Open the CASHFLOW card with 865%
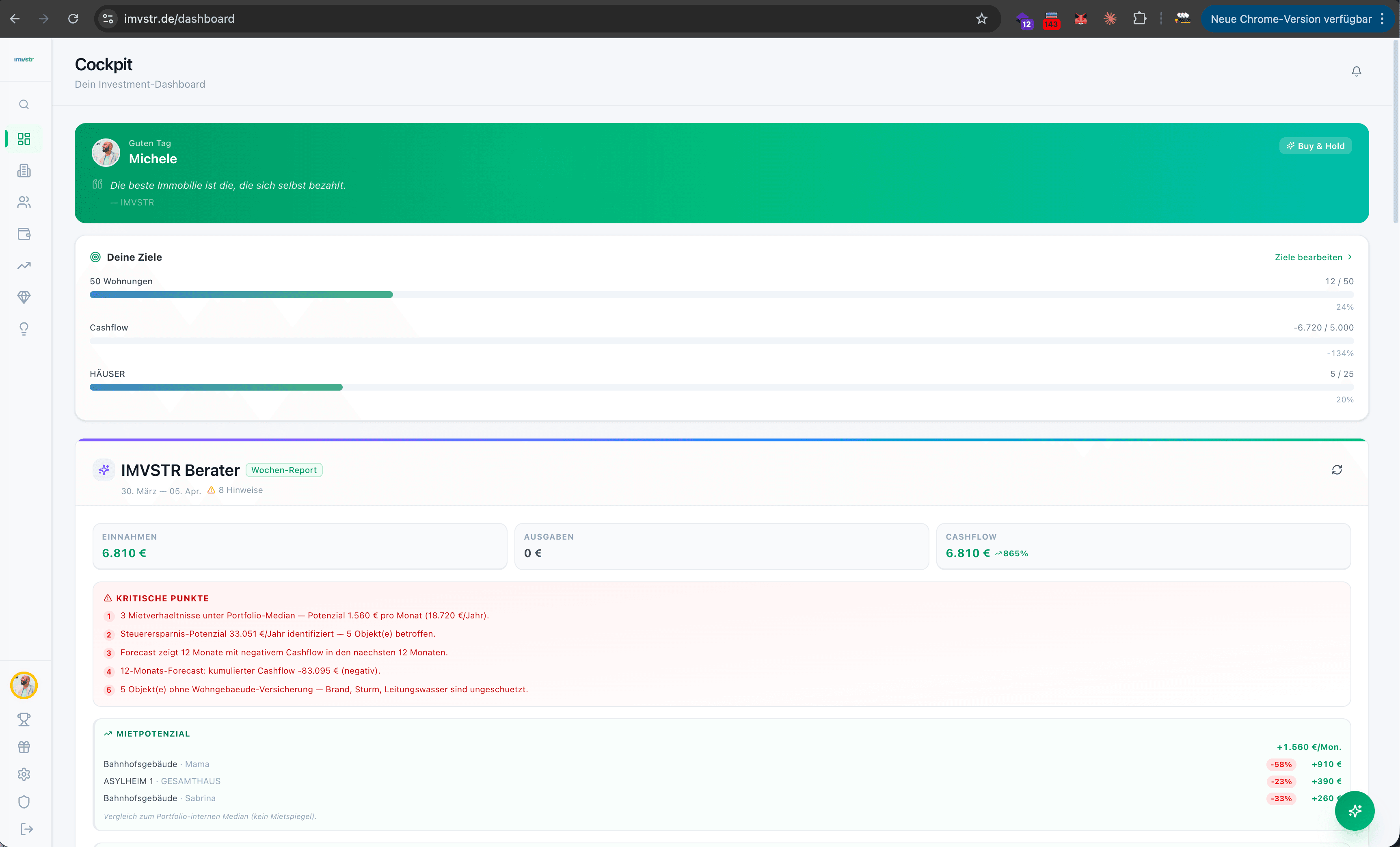This screenshot has height=847, width=1400. pos(1143,546)
